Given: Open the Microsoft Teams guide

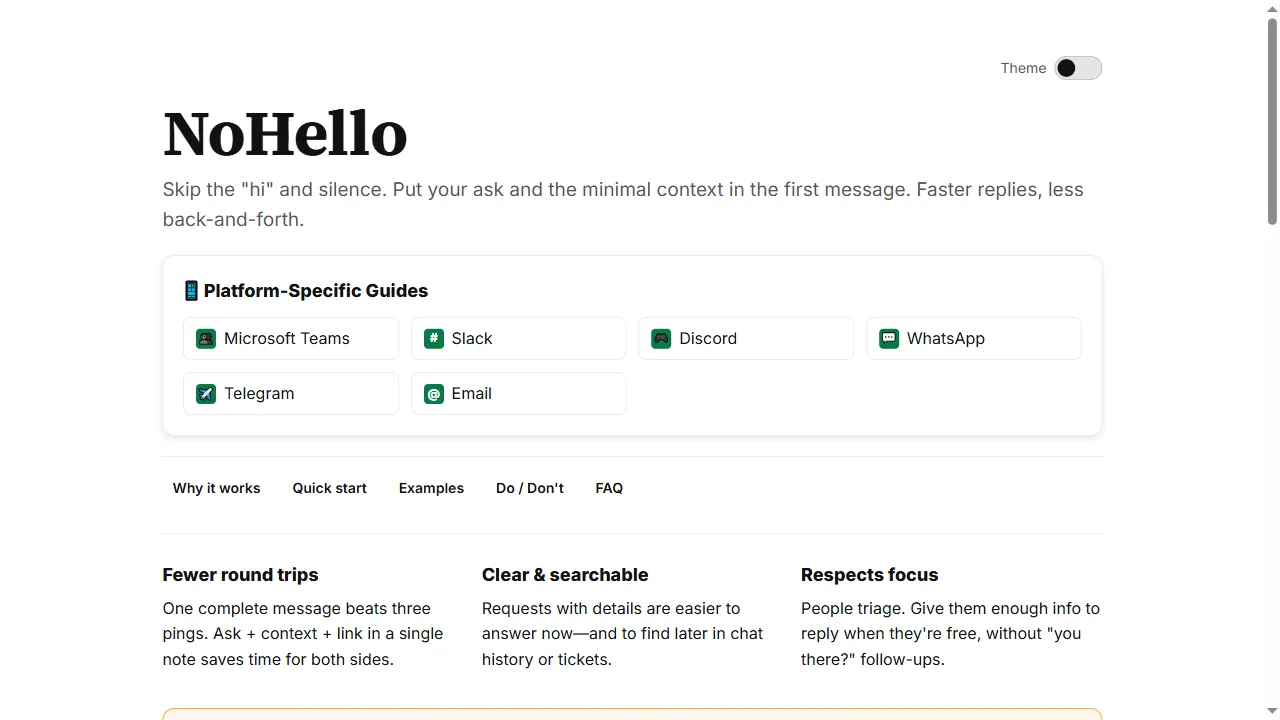Looking at the screenshot, I should coord(290,338).
